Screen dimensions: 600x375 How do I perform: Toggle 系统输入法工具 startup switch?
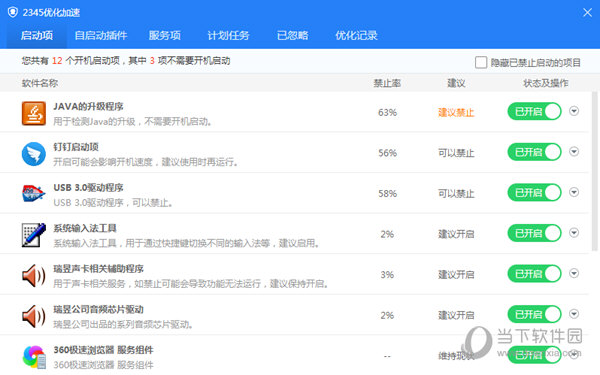click(534, 233)
